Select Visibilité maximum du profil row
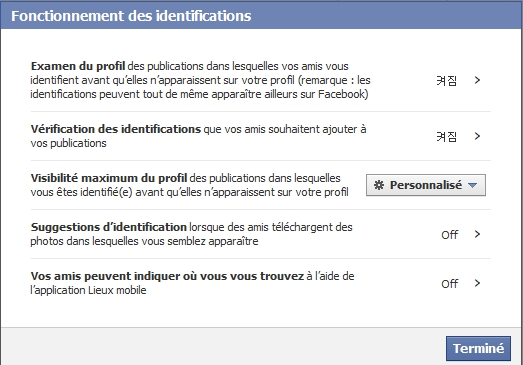Viewport: 523px width, 365px height. tap(261, 185)
